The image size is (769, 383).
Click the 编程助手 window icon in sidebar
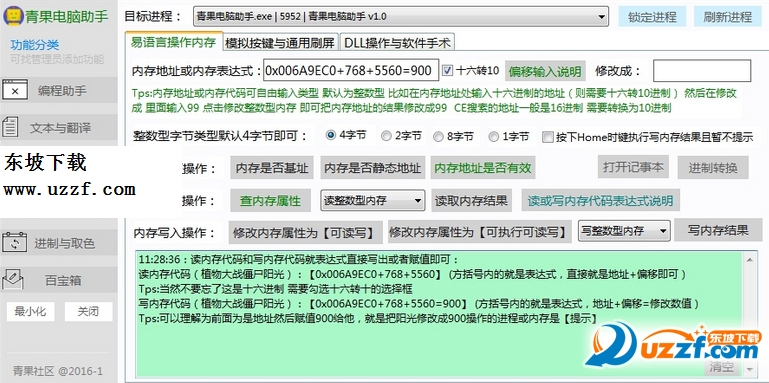tap(15, 91)
